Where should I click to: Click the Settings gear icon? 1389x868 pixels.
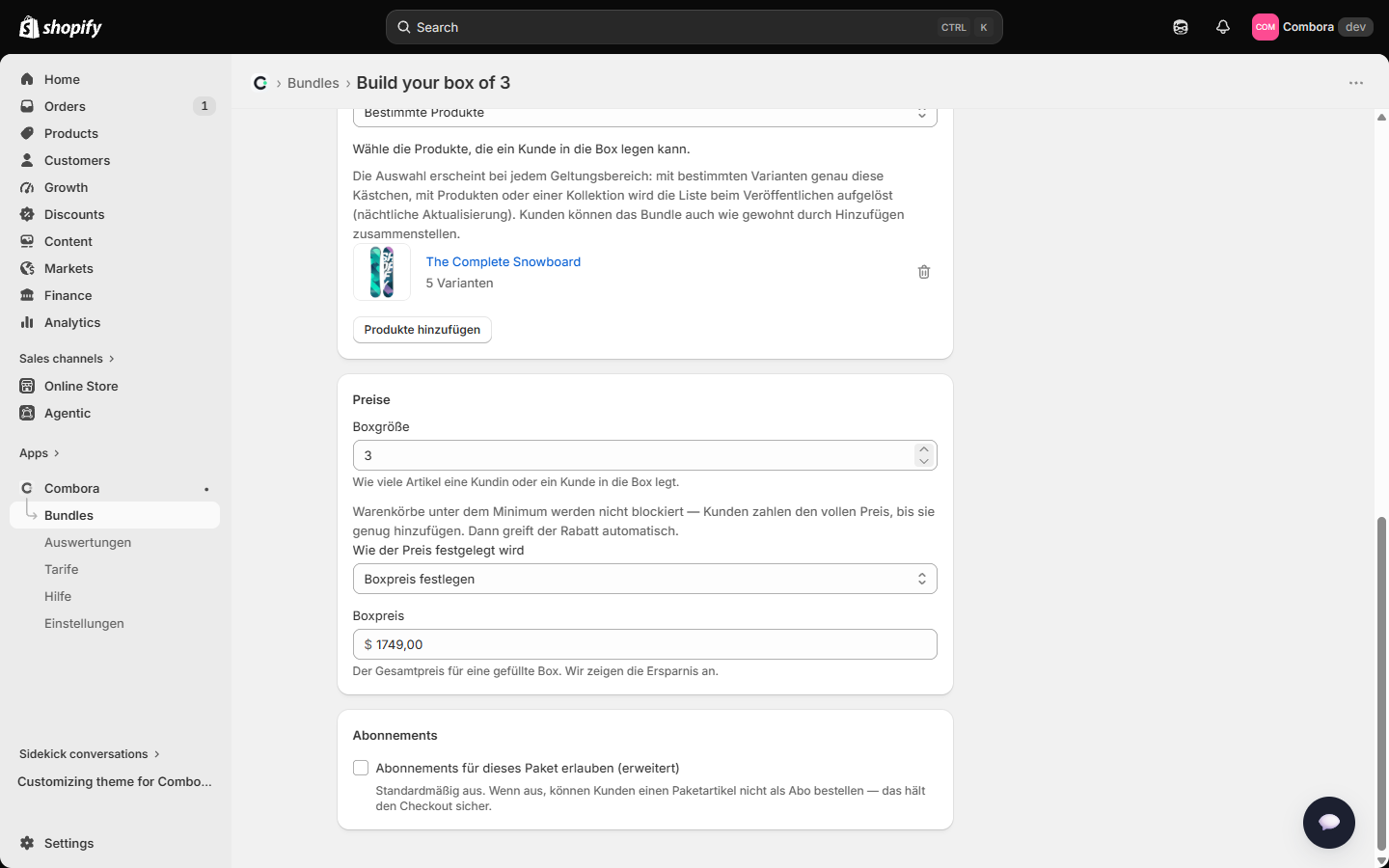click(x=27, y=843)
